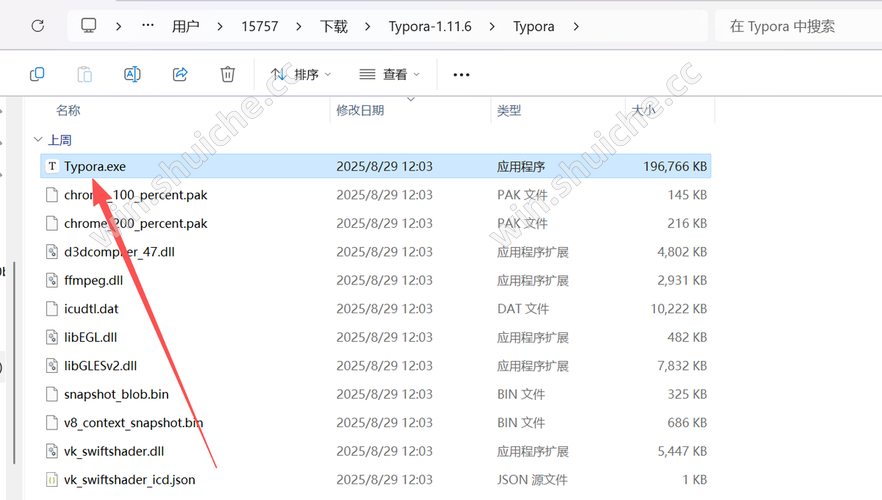This screenshot has width=882, height=500.
Task: Collapse the 上周 group
Action: pyautogui.click(x=38, y=139)
